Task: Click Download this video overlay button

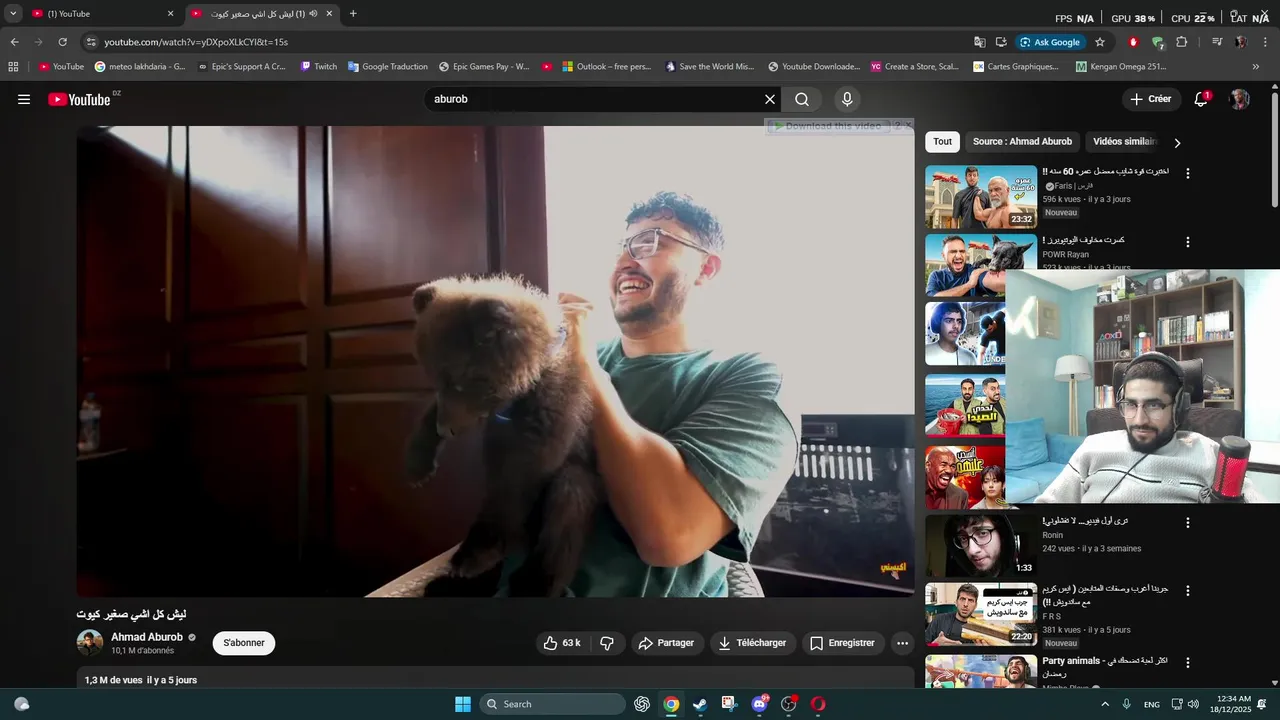Action: (828, 126)
